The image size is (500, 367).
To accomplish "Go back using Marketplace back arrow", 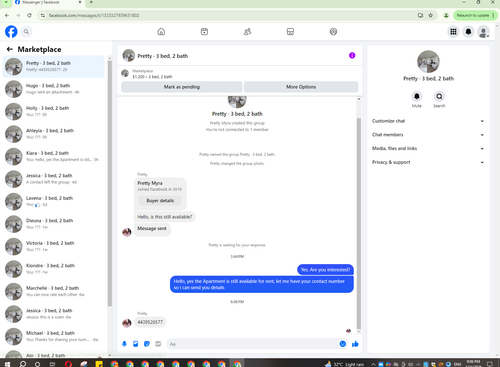I will point(10,49).
